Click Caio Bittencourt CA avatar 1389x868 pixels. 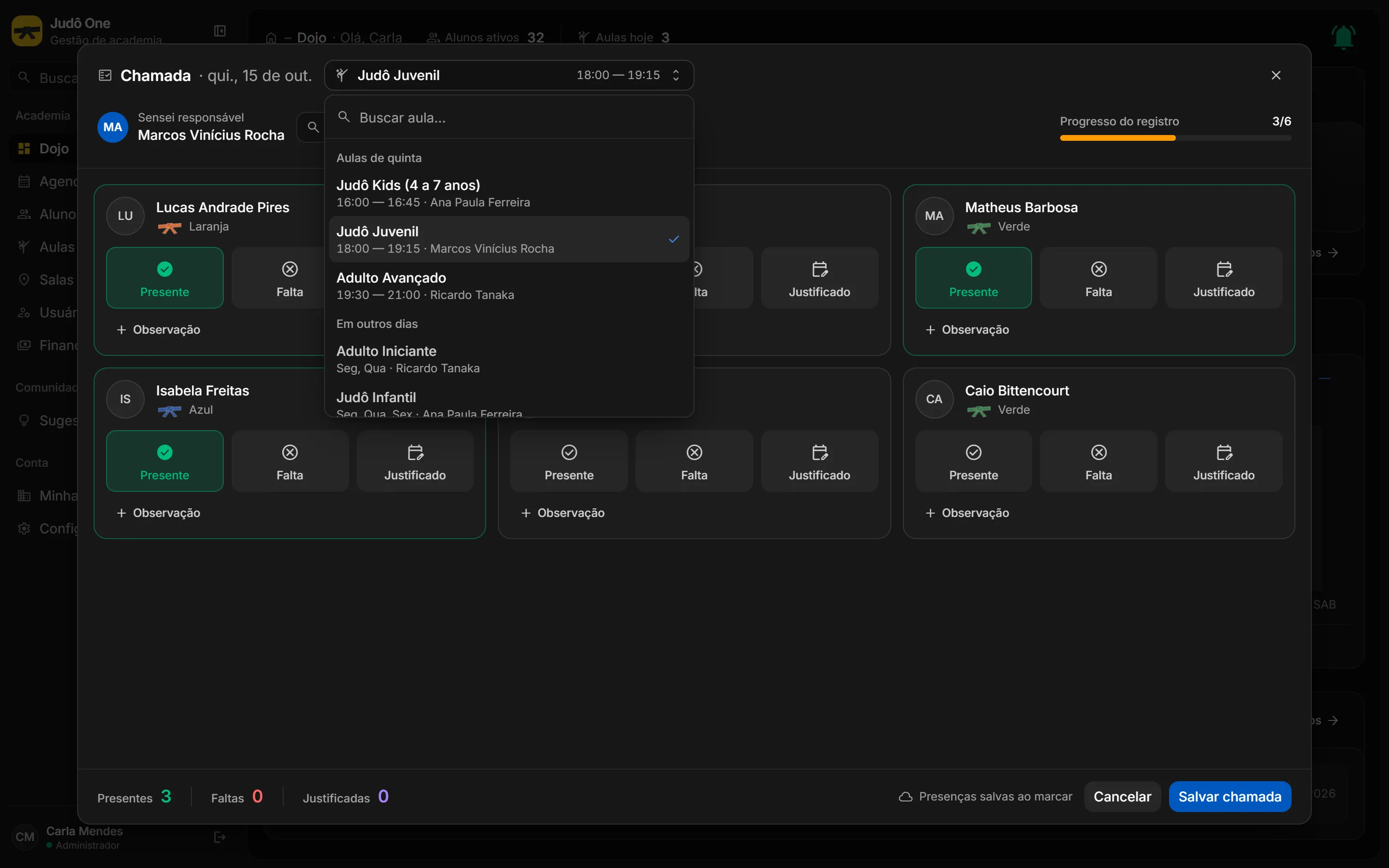click(934, 399)
